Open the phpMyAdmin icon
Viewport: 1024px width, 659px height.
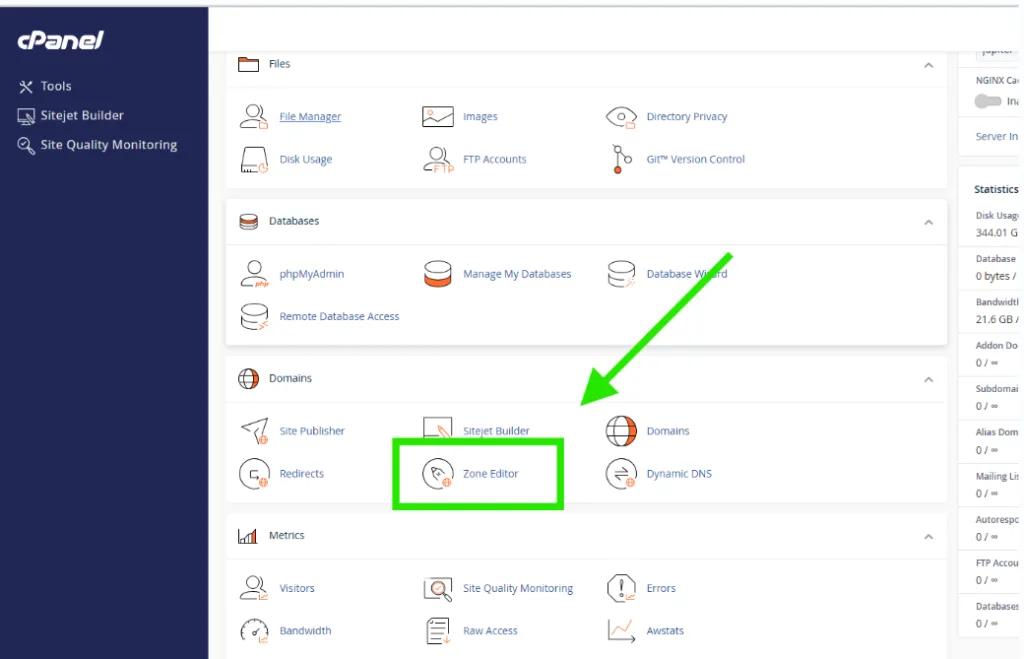pyautogui.click(x=254, y=274)
